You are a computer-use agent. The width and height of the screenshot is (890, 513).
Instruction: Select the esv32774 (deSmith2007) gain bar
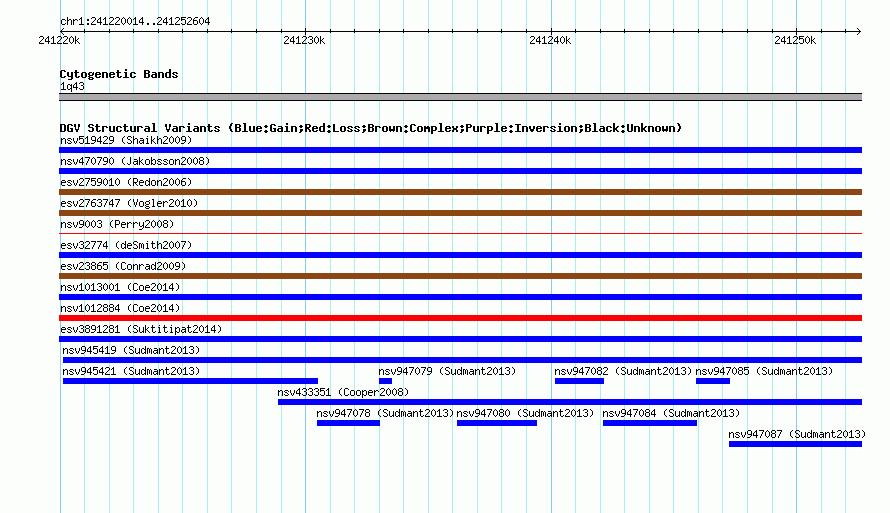pyautogui.click(x=460, y=255)
